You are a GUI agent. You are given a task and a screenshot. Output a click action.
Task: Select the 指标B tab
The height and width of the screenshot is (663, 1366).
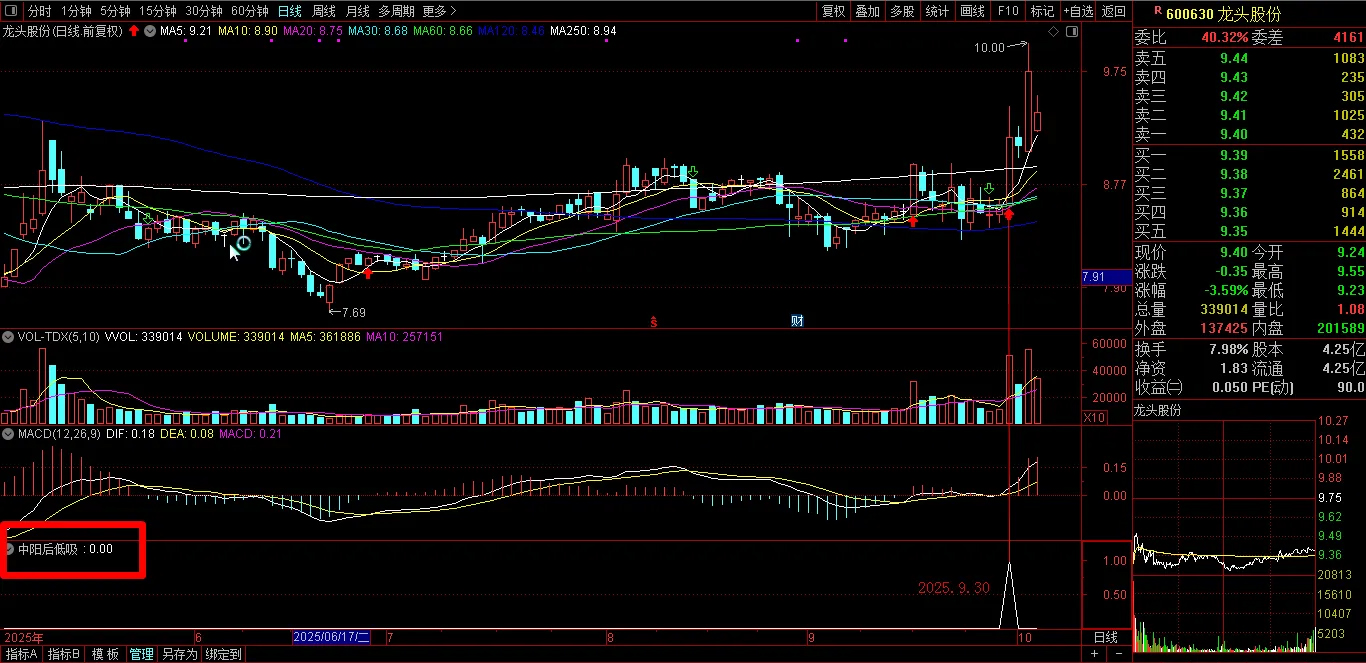[64, 654]
